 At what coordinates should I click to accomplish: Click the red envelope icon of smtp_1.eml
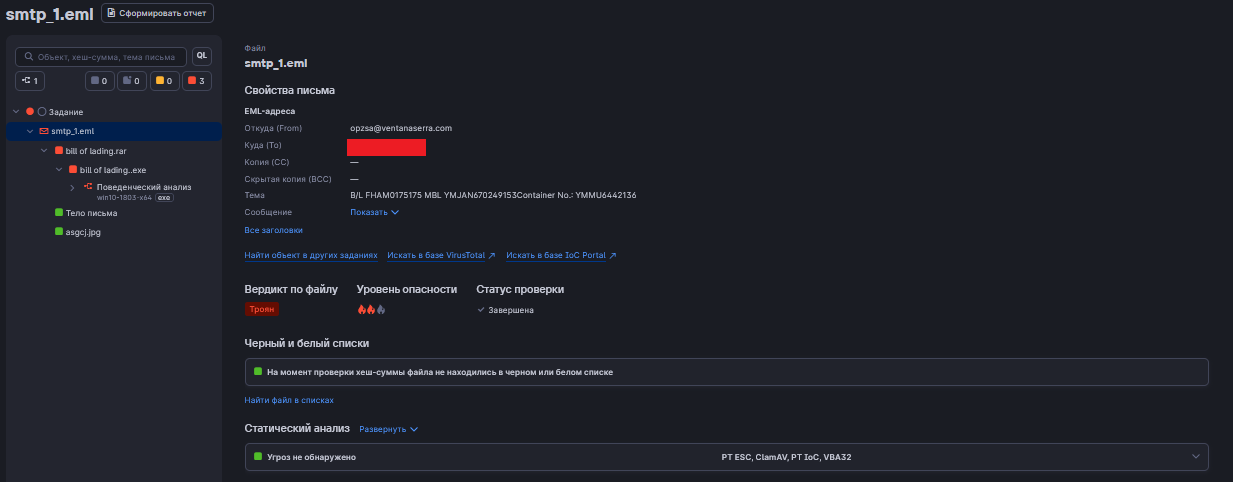pyautogui.click(x=44, y=131)
